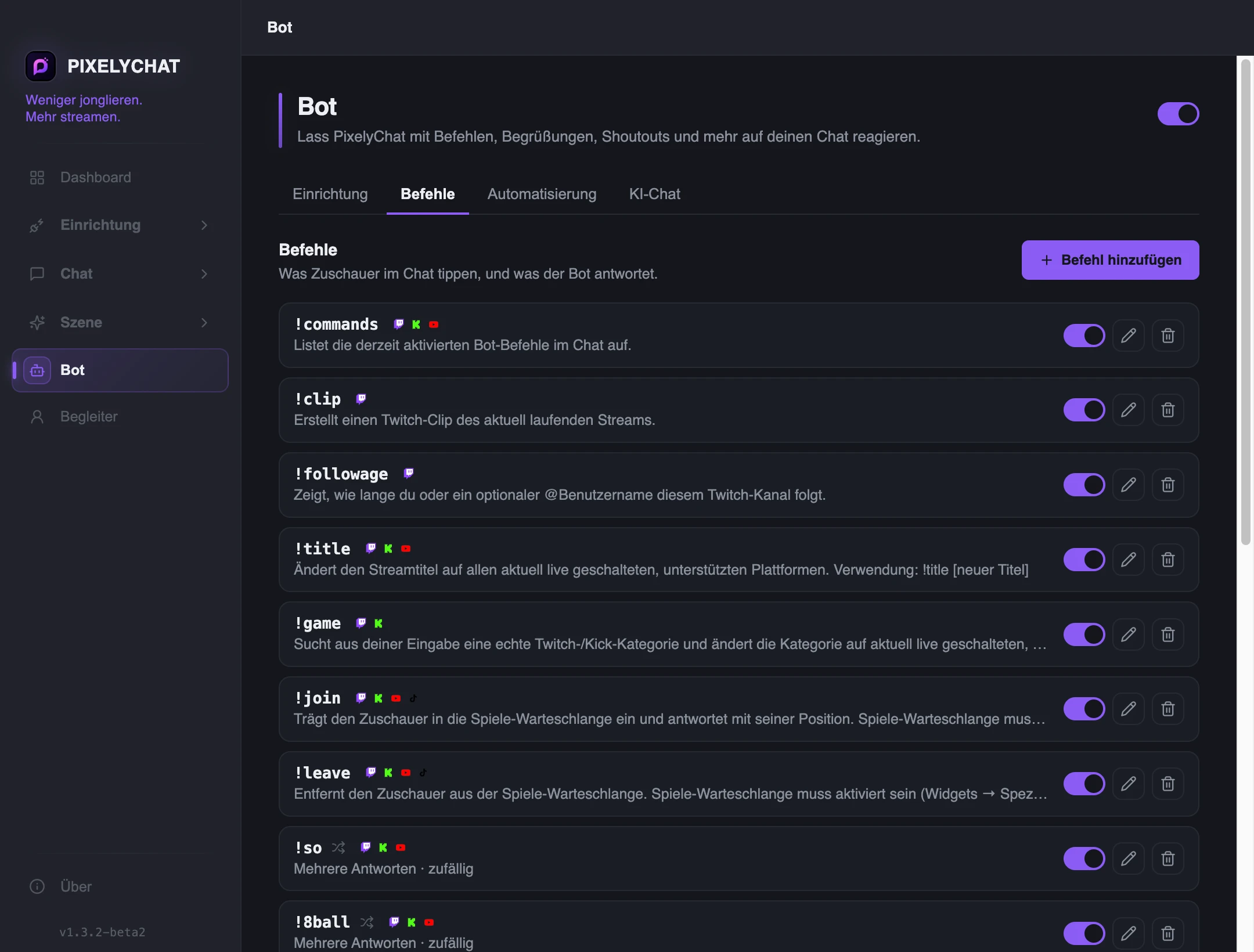Switch to the Einrichtung tab
This screenshot has width=1254, height=952.
(x=330, y=194)
